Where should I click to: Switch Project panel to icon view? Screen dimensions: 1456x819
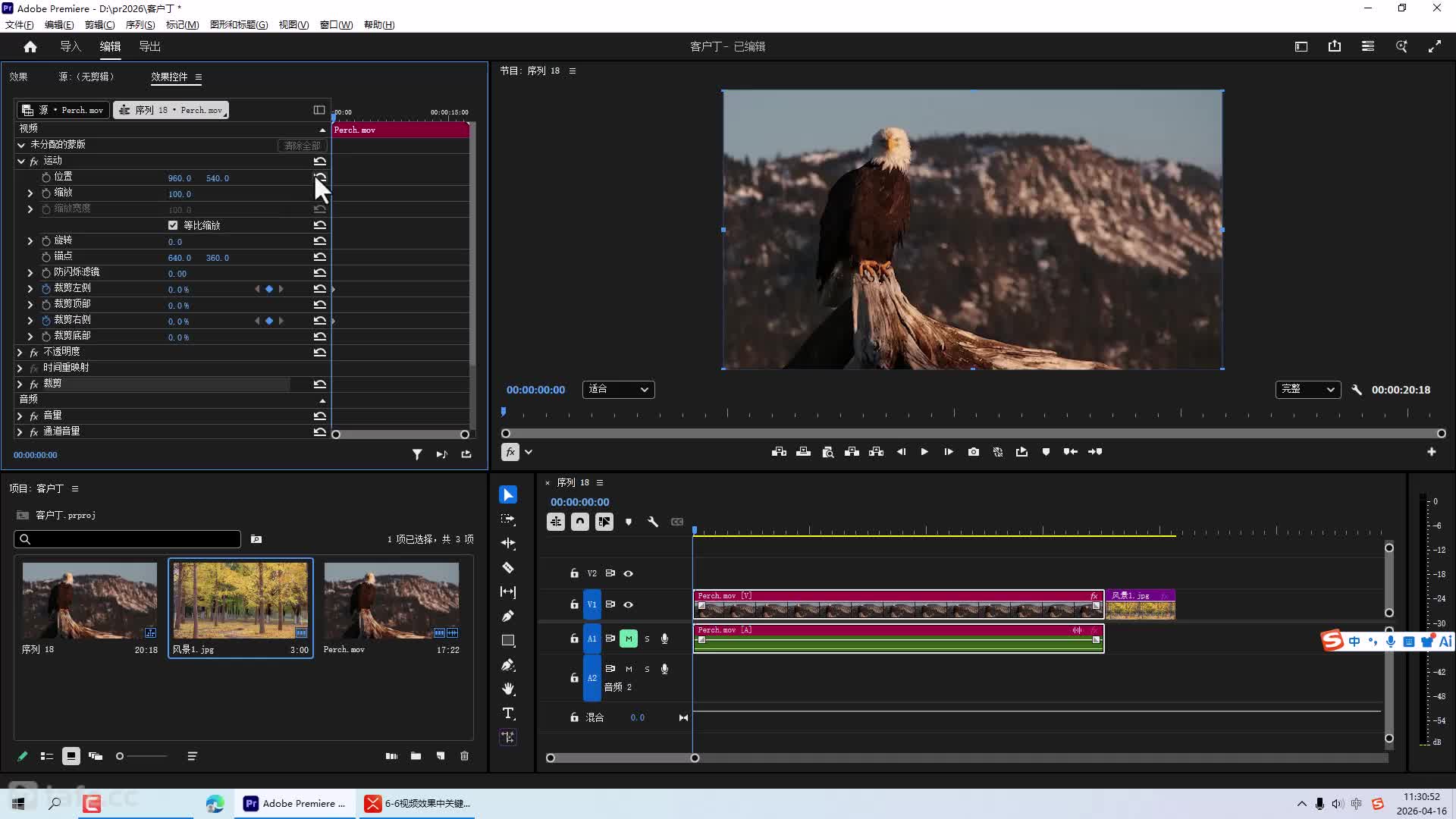pyautogui.click(x=71, y=756)
